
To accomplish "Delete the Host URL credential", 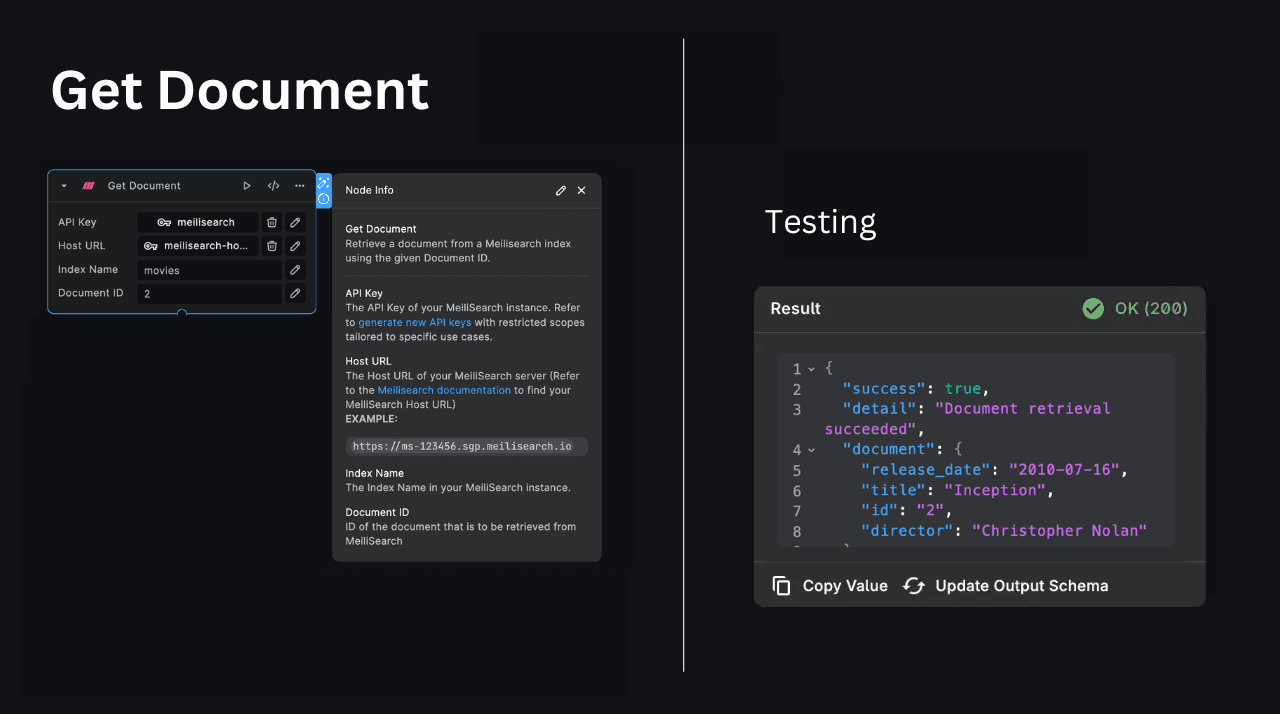I will pyautogui.click(x=271, y=246).
